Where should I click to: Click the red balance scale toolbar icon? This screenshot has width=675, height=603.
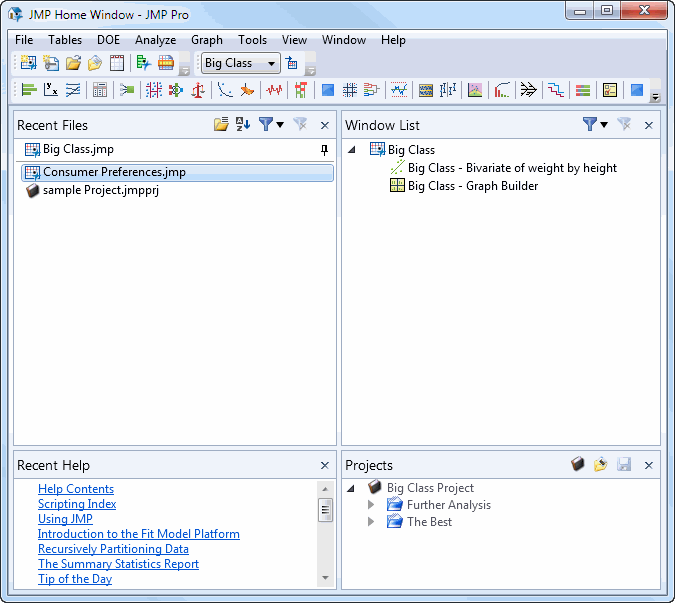click(198, 90)
